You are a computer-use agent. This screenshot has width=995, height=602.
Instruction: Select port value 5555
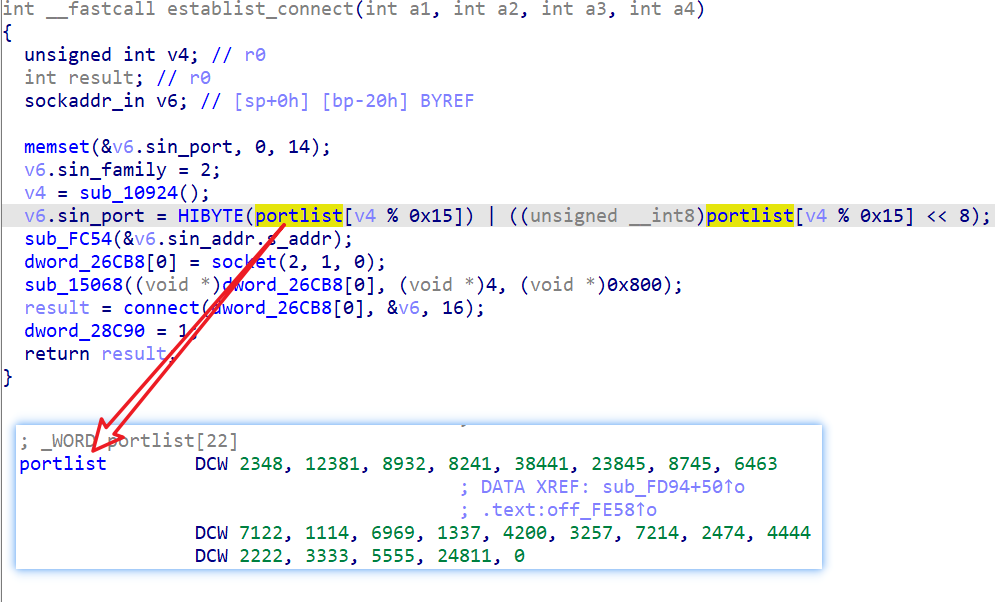pos(393,556)
